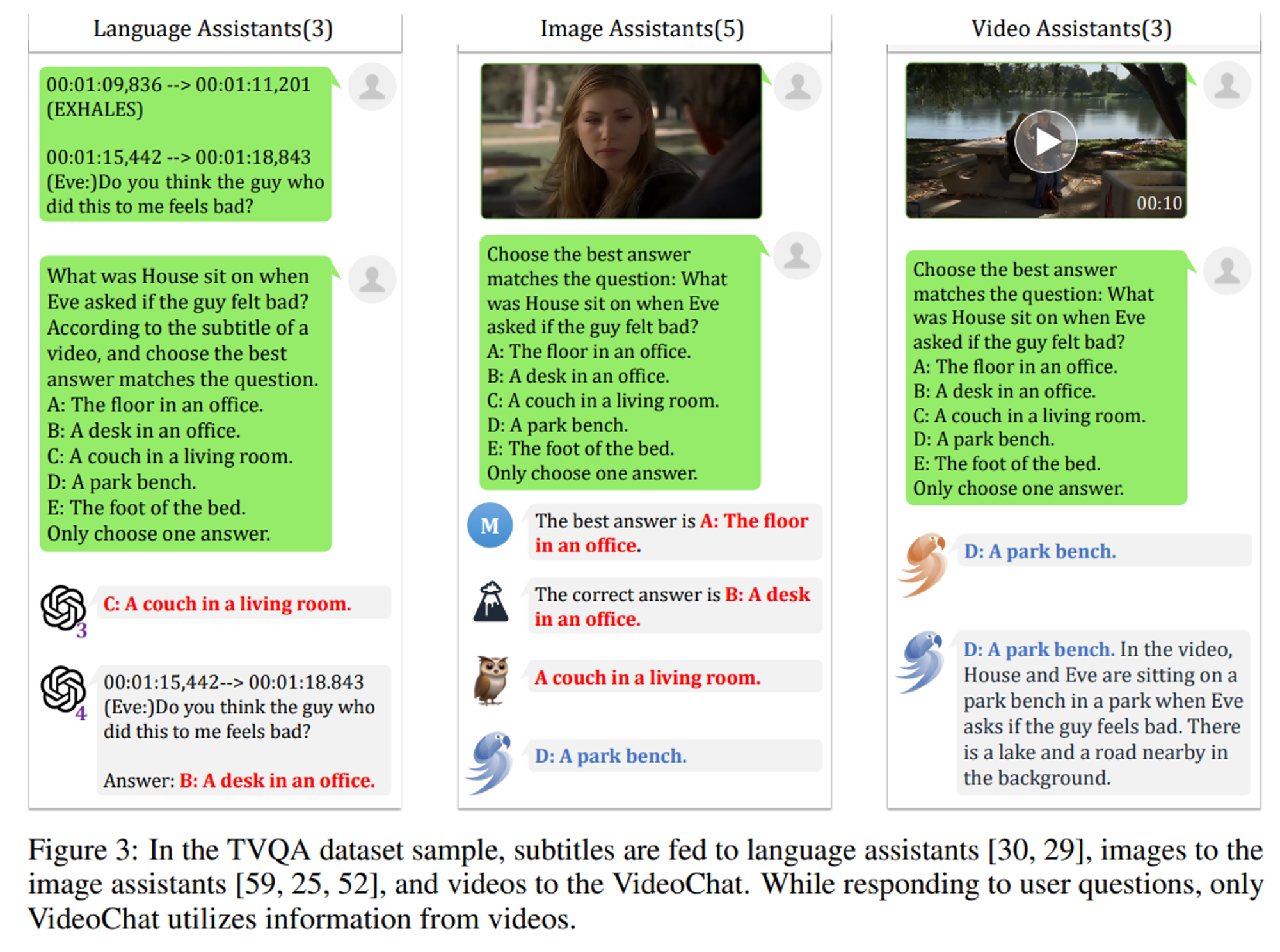The height and width of the screenshot is (952, 1280).
Task: Play the lake video clip
Action: (1046, 141)
